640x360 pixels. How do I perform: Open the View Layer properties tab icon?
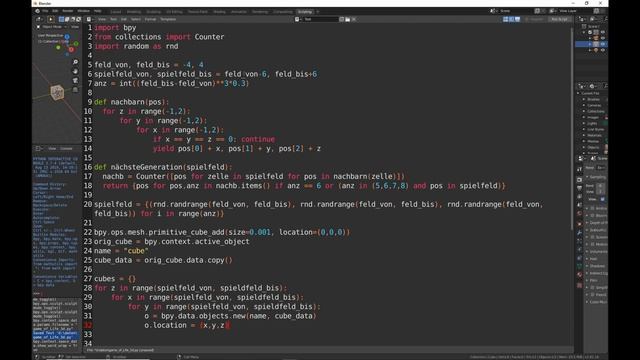580,197
